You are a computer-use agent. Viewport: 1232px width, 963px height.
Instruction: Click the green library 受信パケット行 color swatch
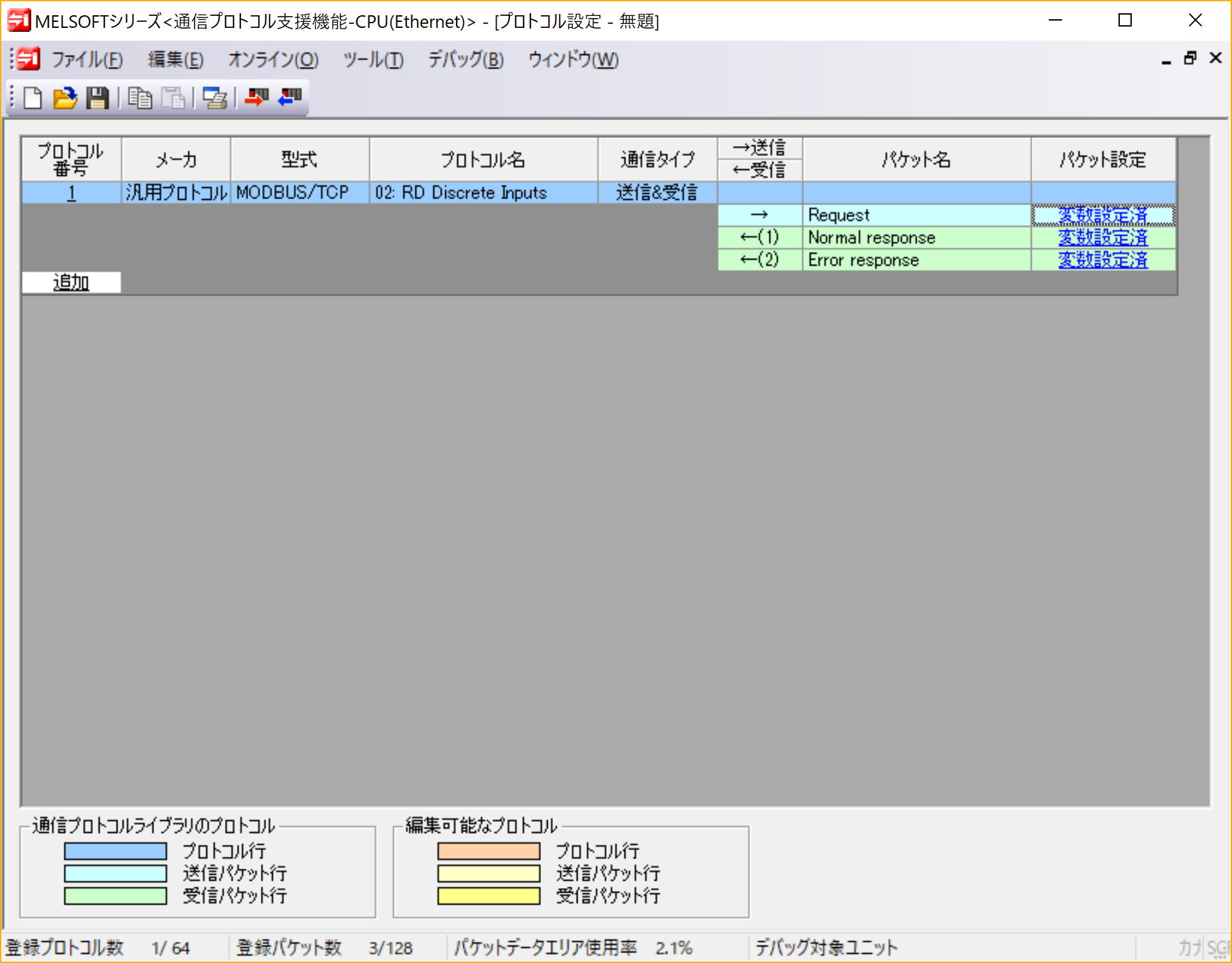116,896
